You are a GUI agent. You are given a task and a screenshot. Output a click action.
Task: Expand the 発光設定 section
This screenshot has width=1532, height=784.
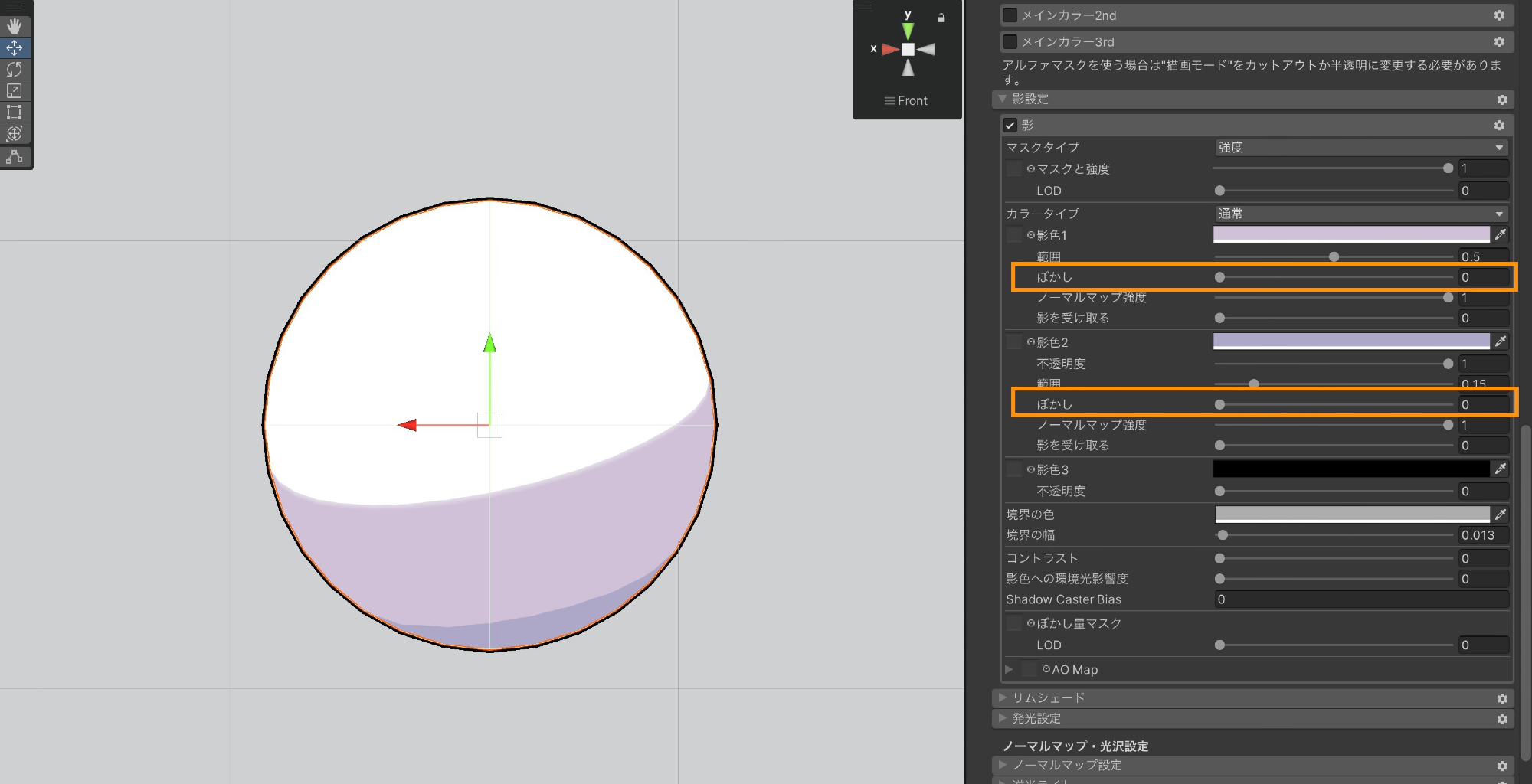click(1003, 718)
